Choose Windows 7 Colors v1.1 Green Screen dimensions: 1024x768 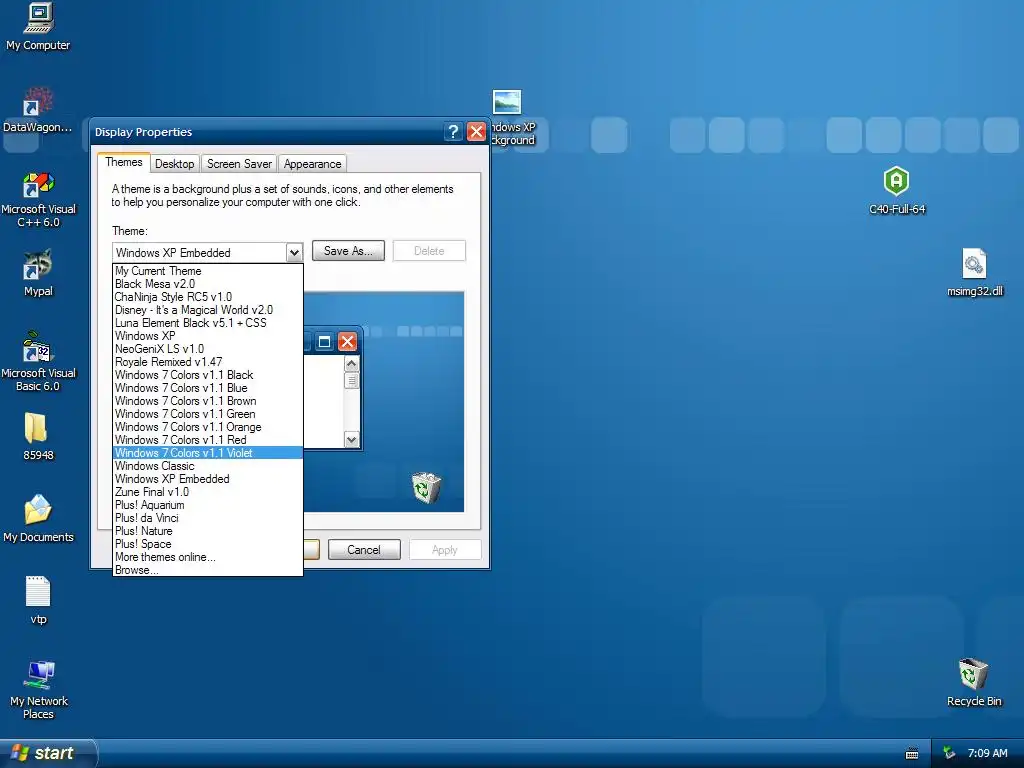pyautogui.click(x=208, y=414)
